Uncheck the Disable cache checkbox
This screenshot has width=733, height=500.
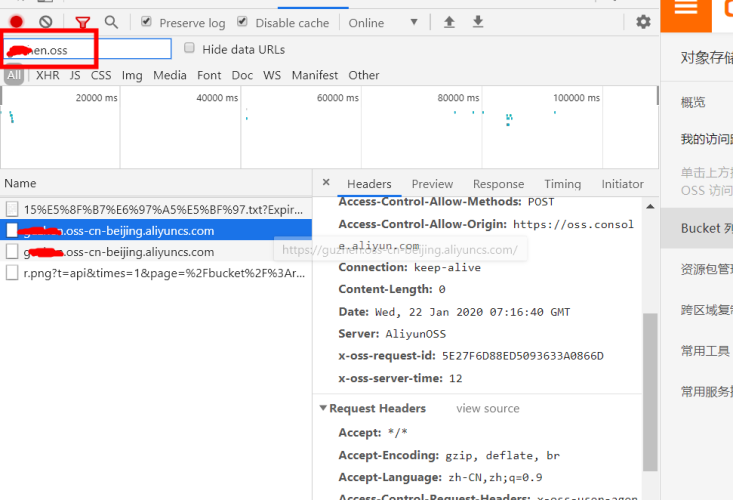point(242,22)
